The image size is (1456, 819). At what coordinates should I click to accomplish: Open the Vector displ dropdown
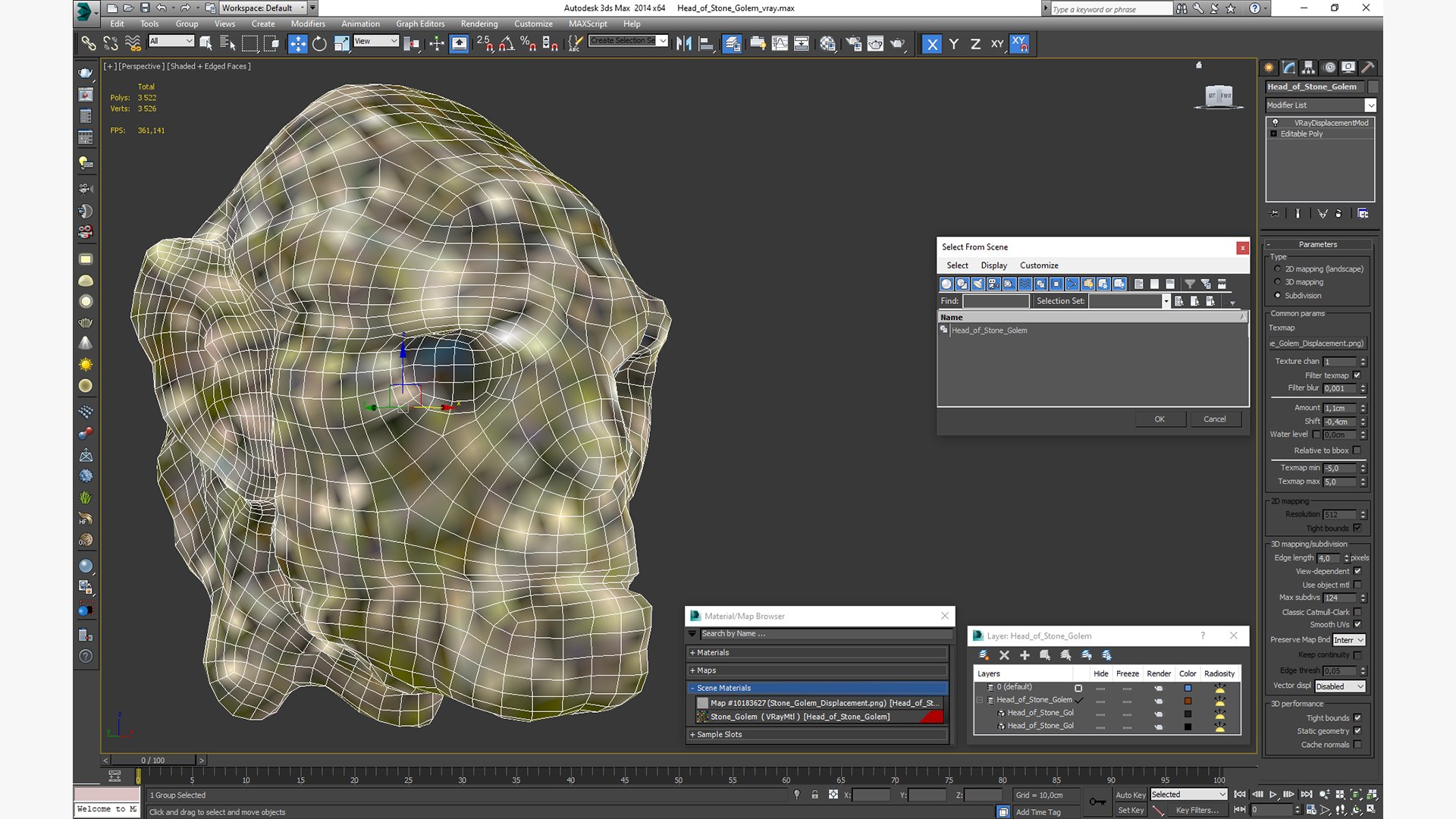[1340, 686]
